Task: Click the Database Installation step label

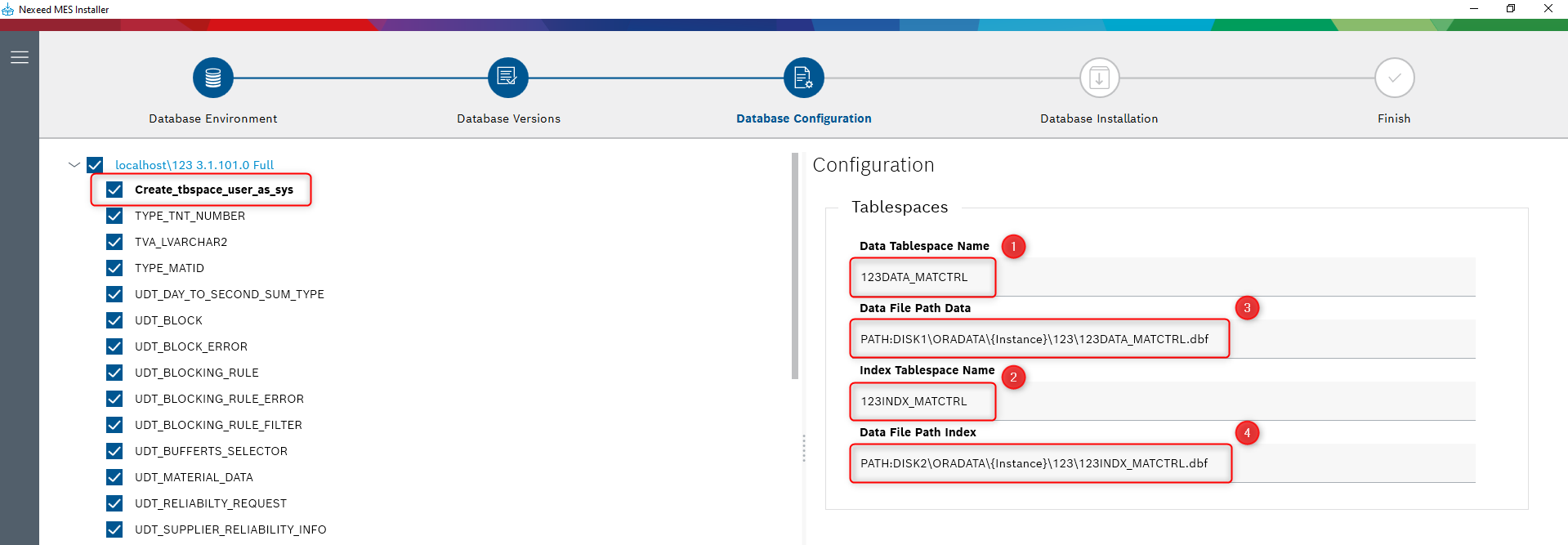Action: tap(1099, 118)
